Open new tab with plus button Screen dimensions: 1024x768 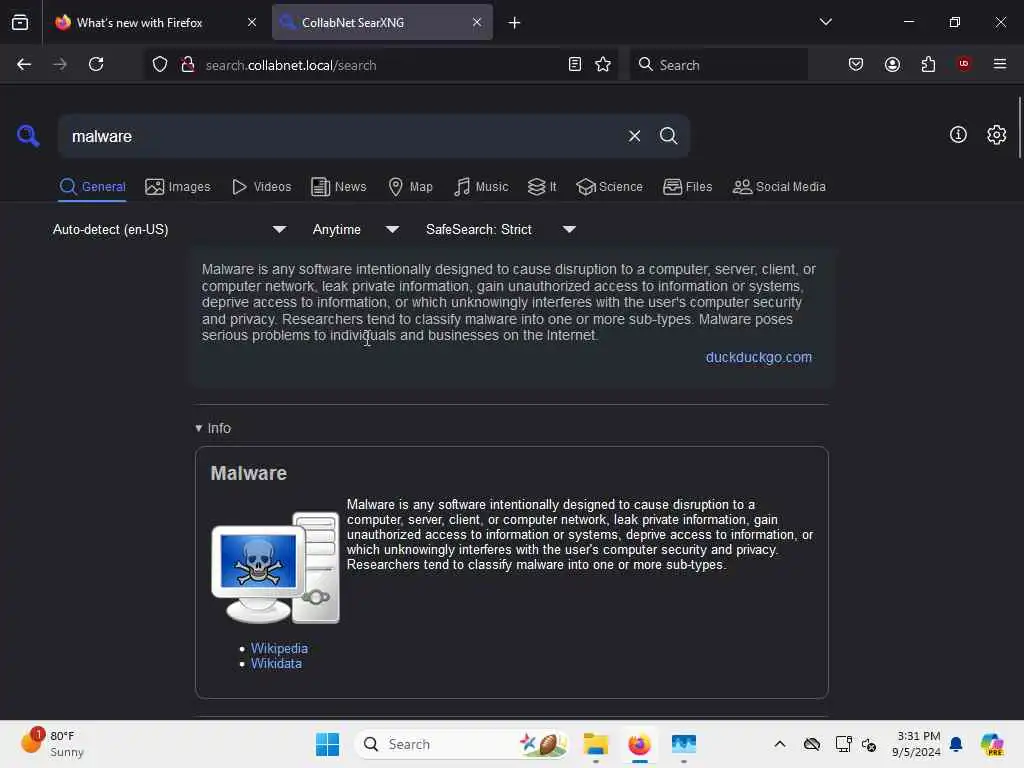tap(515, 23)
